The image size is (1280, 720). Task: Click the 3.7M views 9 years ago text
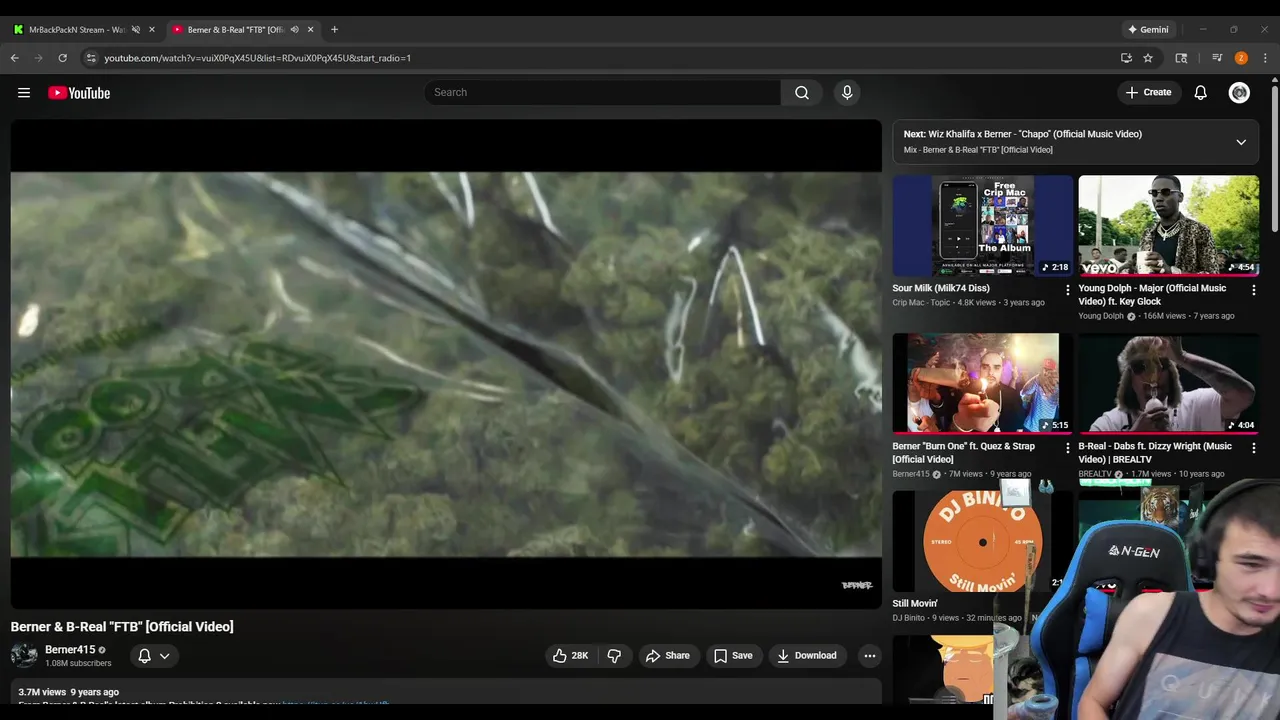[x=68, y=692]
